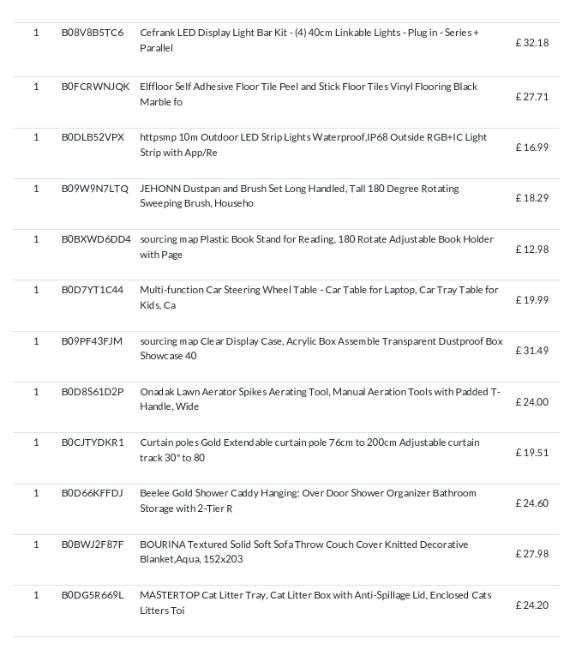Open the Beelee Gold Shower Caddy entry
570x650 pixels.
coord(308,500)
